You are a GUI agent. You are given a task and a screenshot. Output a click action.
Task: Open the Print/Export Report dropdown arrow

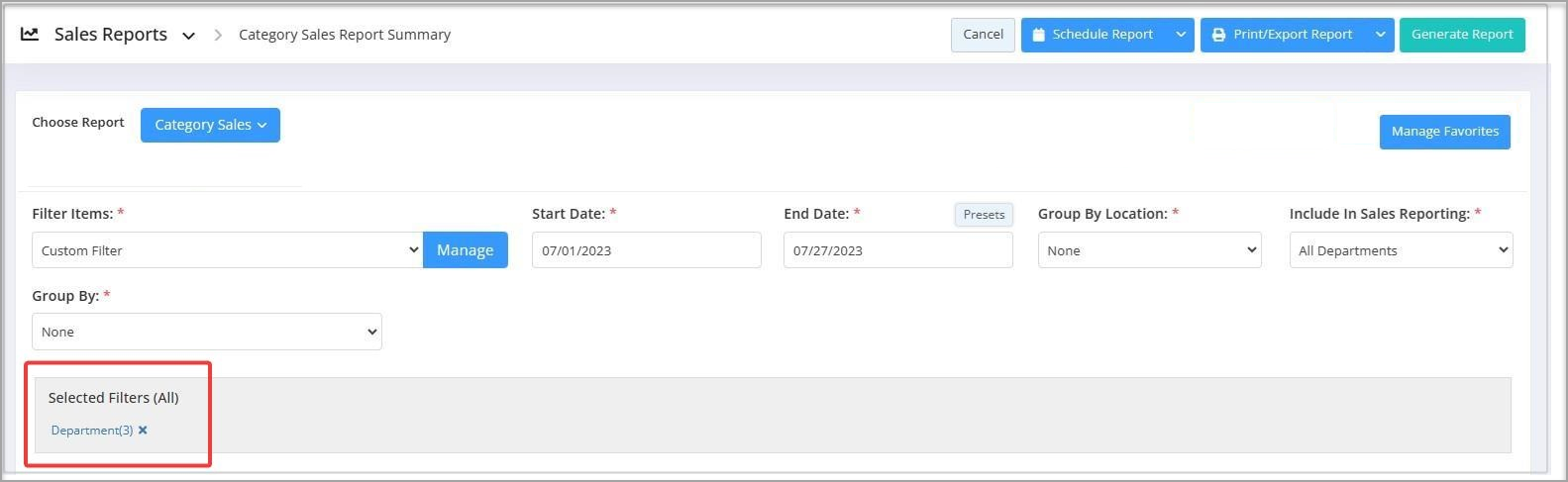point(1381,35)
